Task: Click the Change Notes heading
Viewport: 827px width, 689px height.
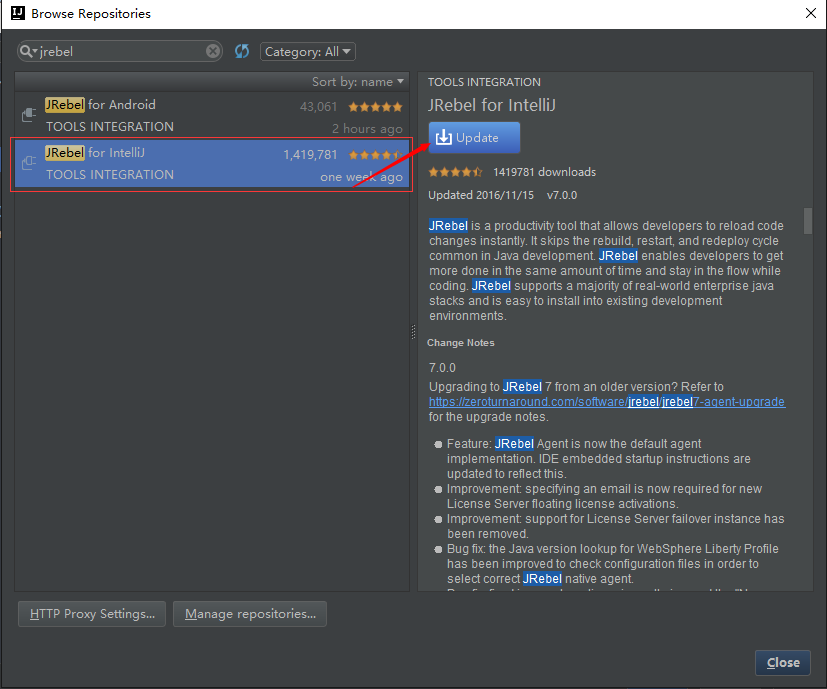Action: click(x=460, y=343)
